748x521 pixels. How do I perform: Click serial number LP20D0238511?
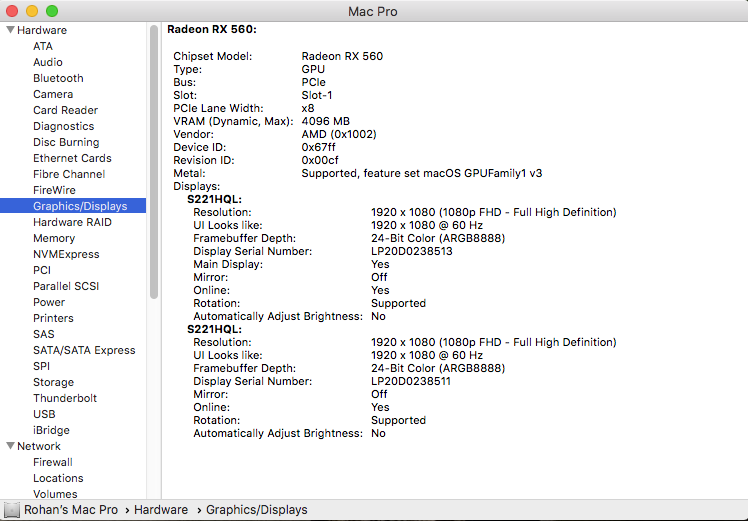[x=411, y=381]
